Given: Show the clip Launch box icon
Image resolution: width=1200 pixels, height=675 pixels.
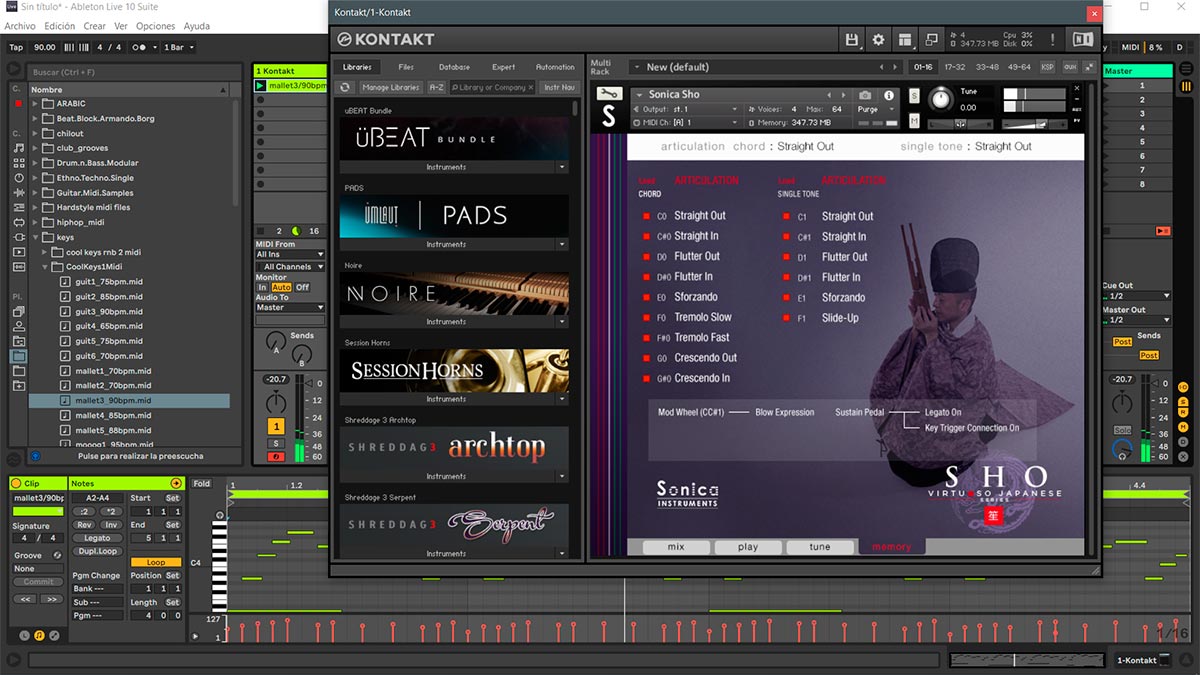Looking at the screenshot, I should point(24,635).
